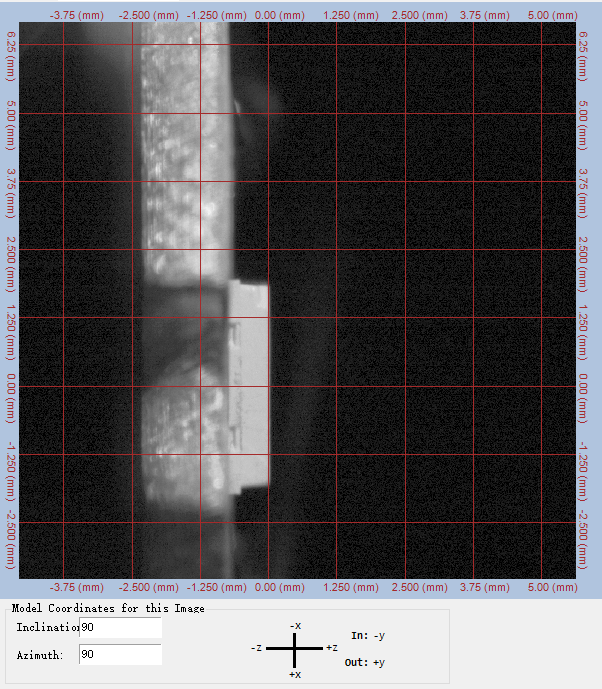Click the 5.00 (mm) label on top ruler
The width and height of the screenshot is (602, 689).
click(552, 16)
